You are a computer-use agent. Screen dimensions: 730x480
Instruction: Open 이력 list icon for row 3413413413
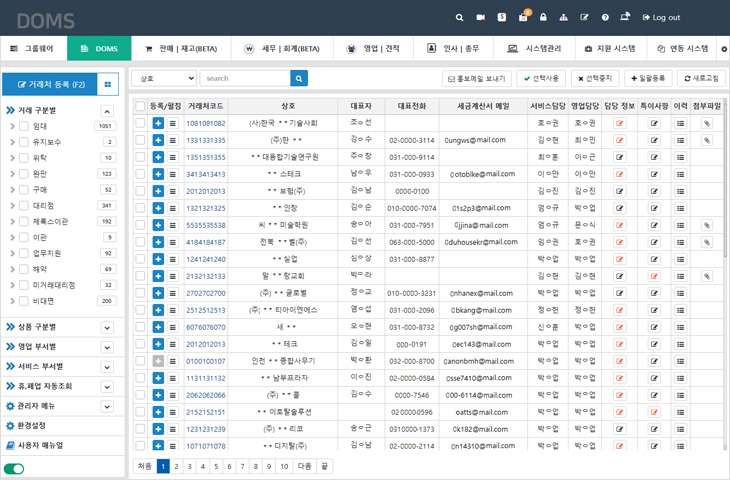pos(680,174)
